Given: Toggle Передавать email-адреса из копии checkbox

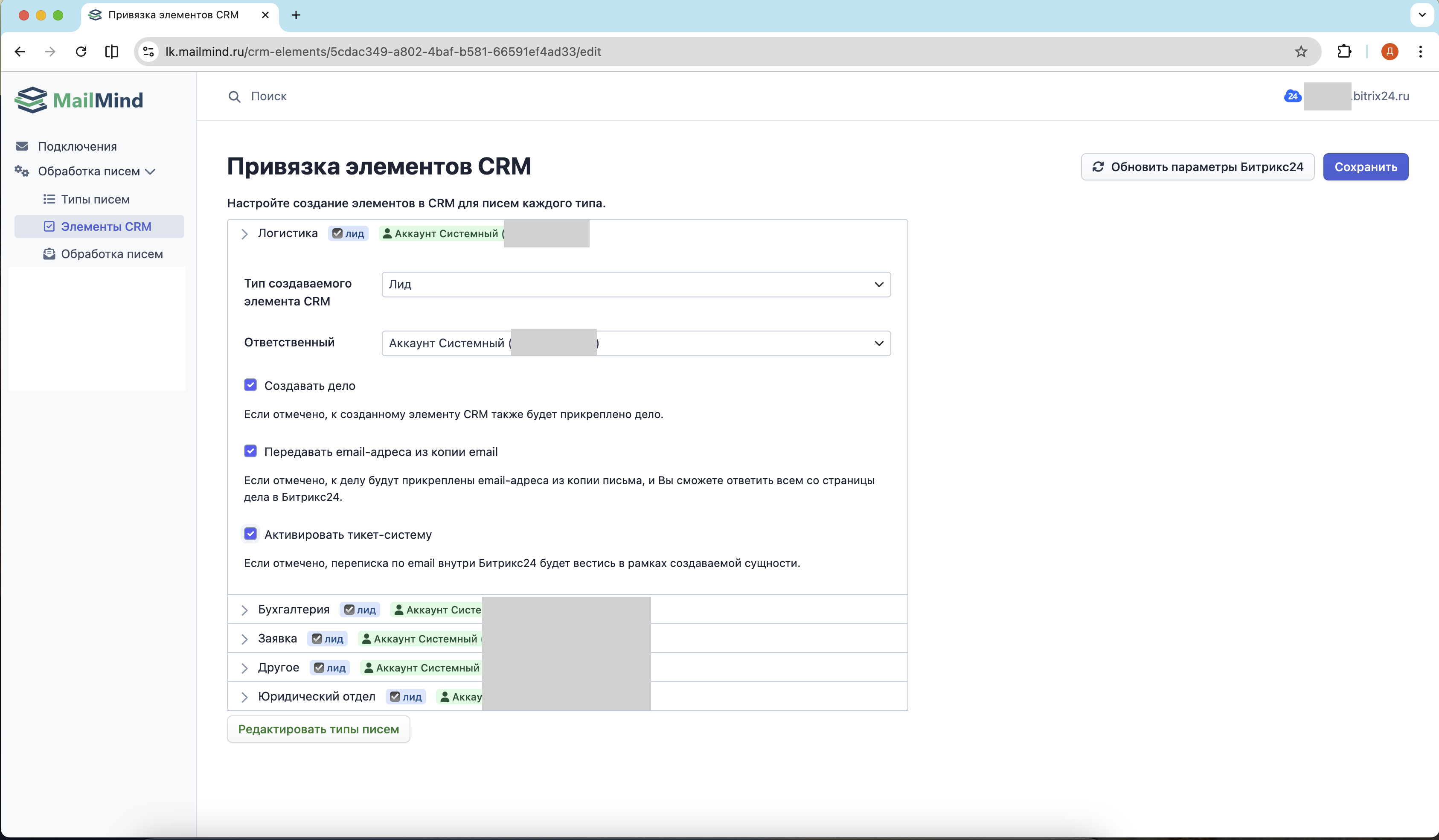Looking at the screenshot, I should click(250, 452).
